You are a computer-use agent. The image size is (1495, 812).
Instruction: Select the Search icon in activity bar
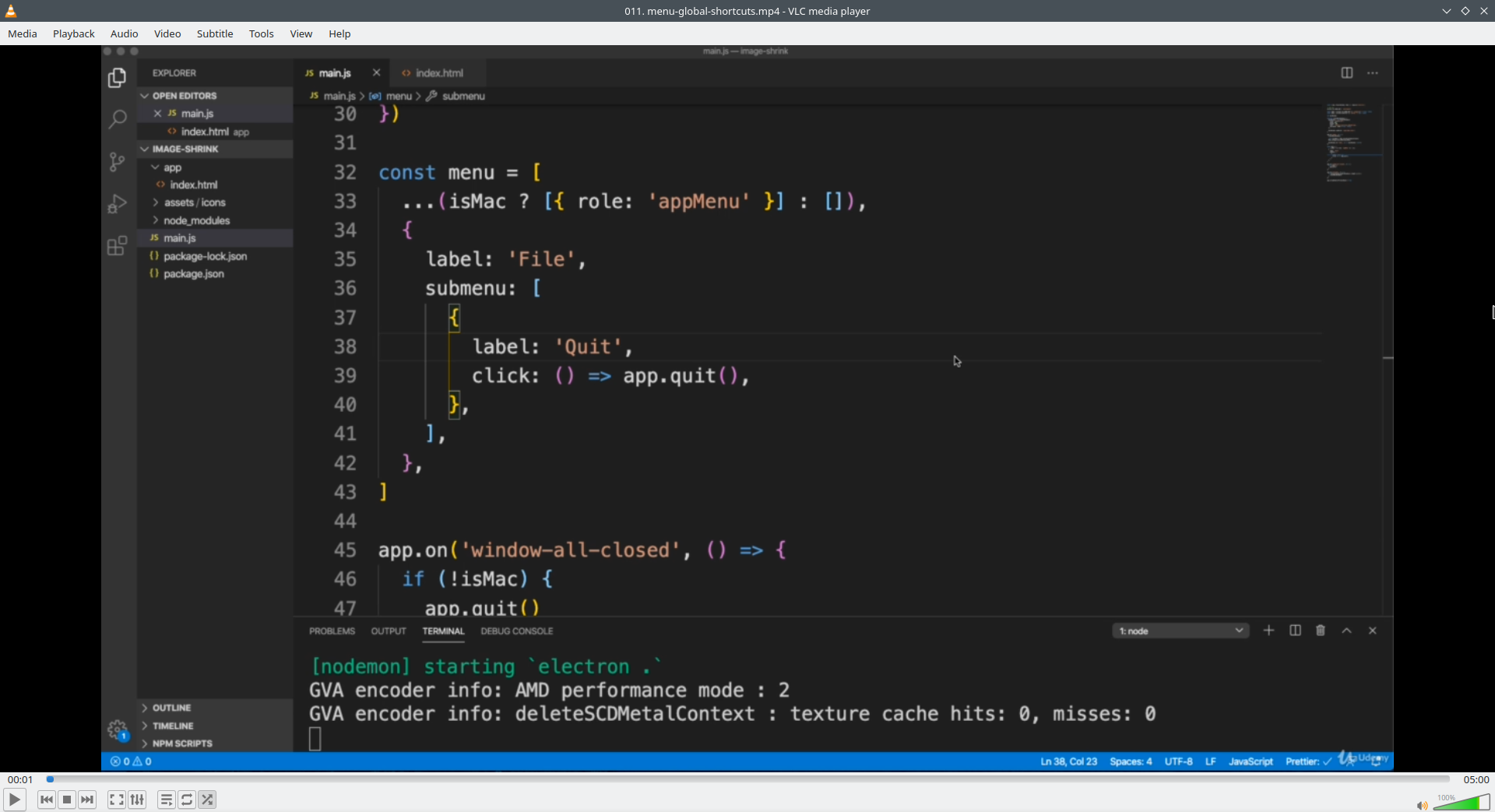coord(117,119)
